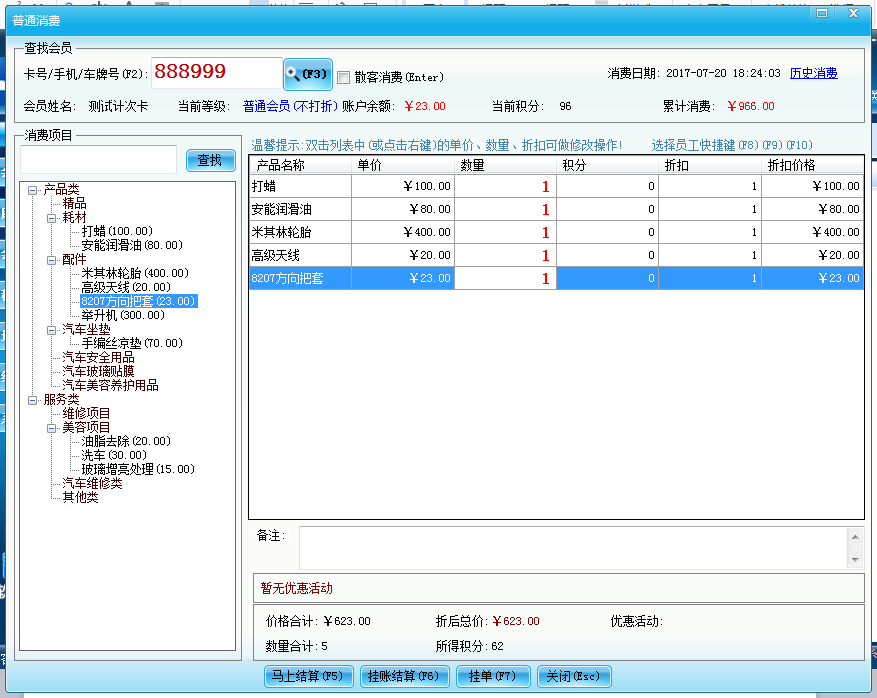The height and width of the screenshot is (698, 877).
Task: Select 汽车维修类 in the tree
Action: [x=92, y=483]
